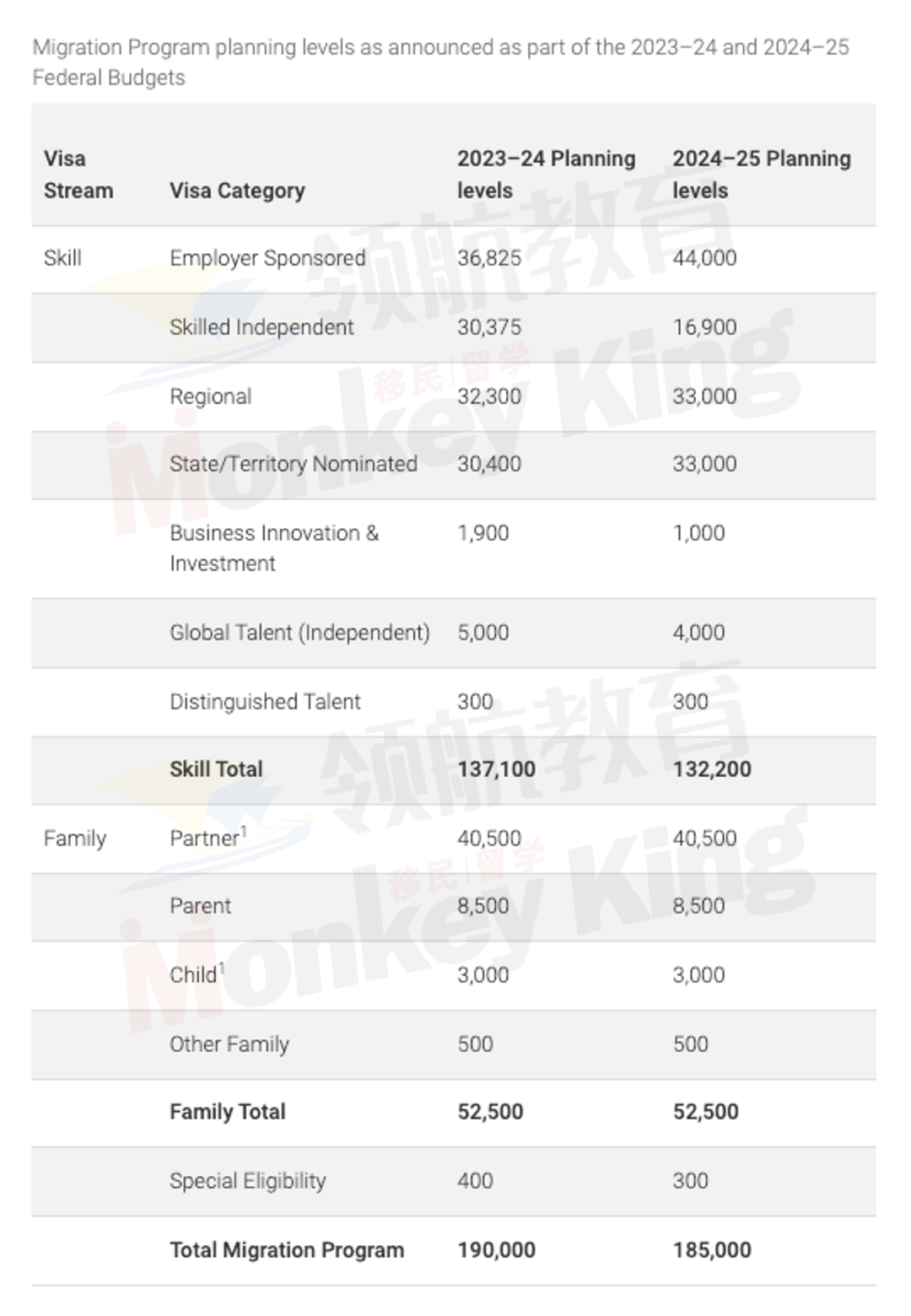Click the Regional category label
This screenshot has width=911, height=1316.
pyautogui.click(x=210, y=396)
